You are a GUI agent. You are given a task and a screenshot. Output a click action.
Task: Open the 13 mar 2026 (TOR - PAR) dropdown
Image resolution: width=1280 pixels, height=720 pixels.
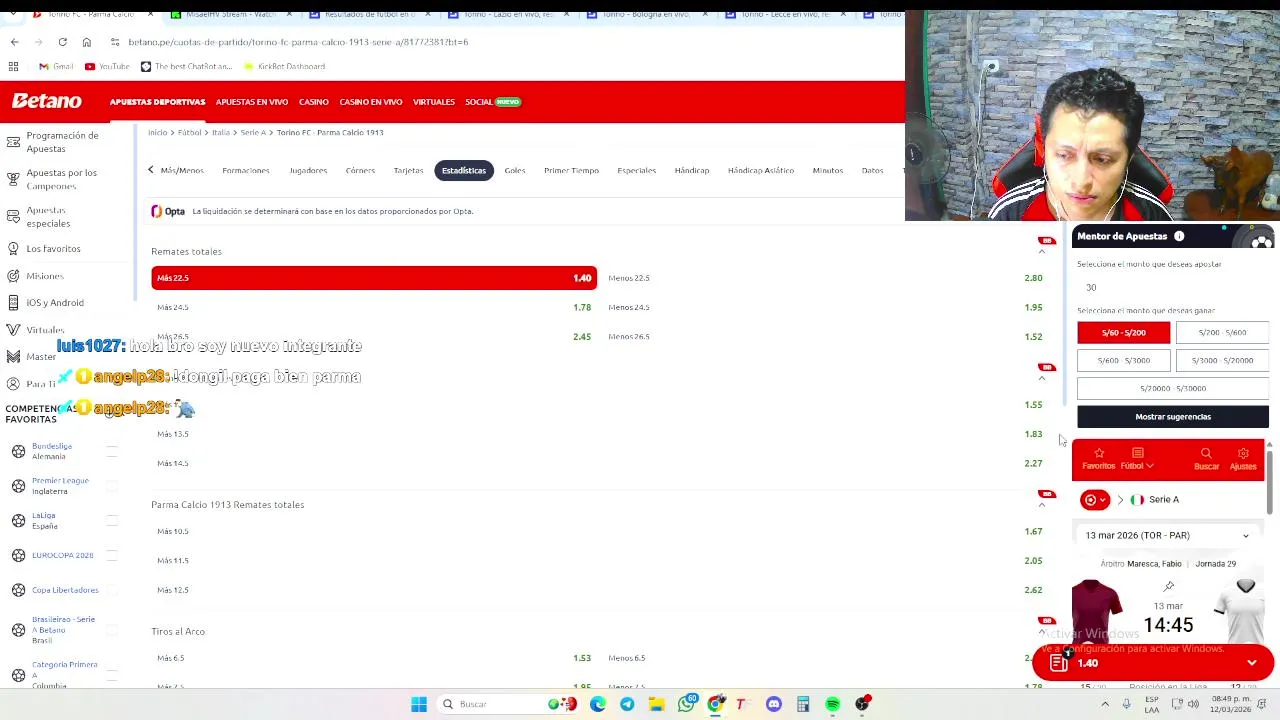pyautogui.click(x=1168, y=535)
